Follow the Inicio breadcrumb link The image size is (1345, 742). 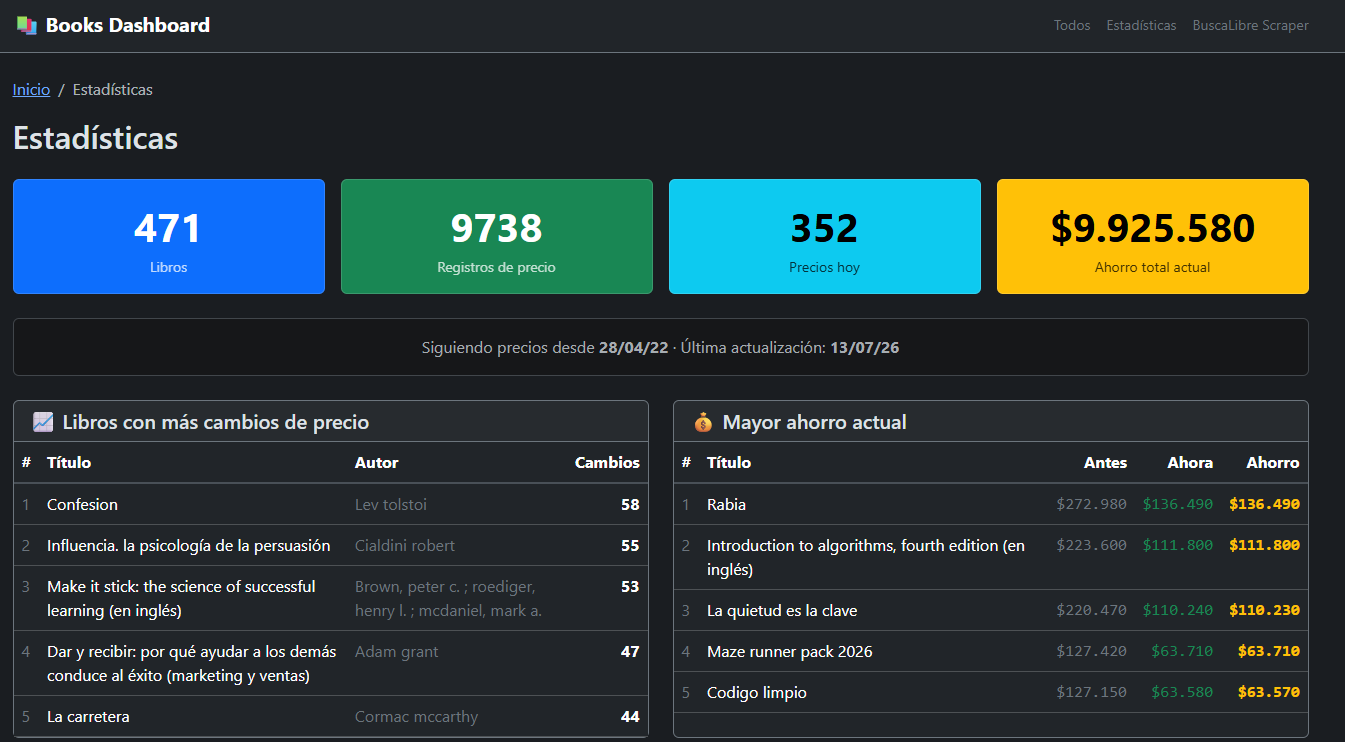pos(31,90)
